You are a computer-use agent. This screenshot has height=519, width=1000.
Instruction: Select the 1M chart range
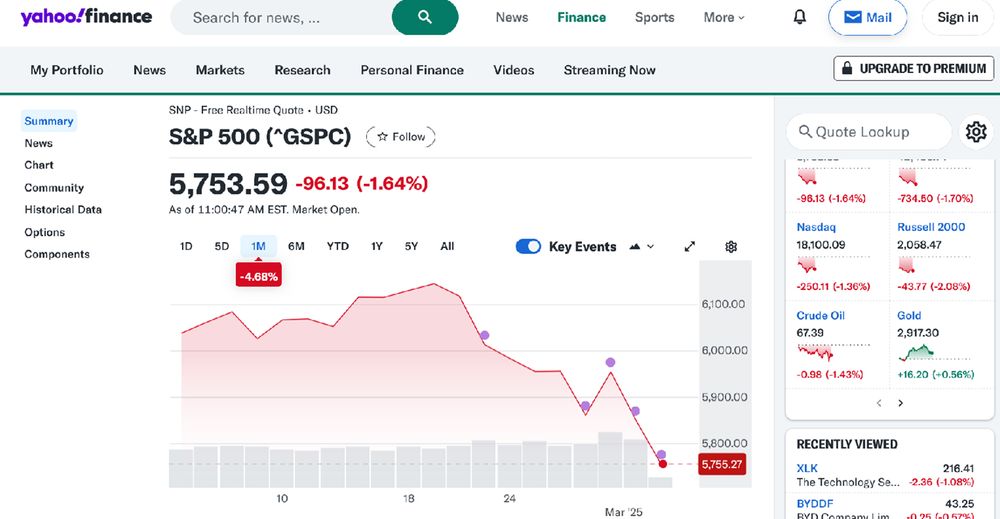258,246
